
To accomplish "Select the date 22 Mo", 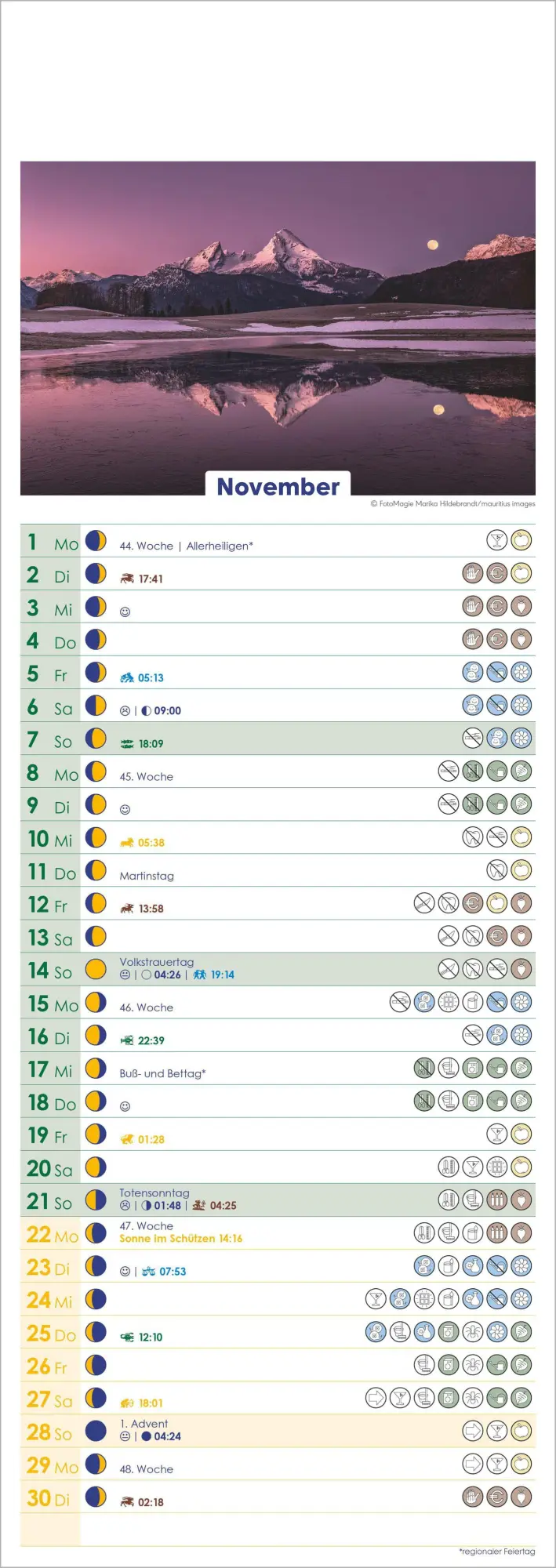I will [x=53, y=1234].
